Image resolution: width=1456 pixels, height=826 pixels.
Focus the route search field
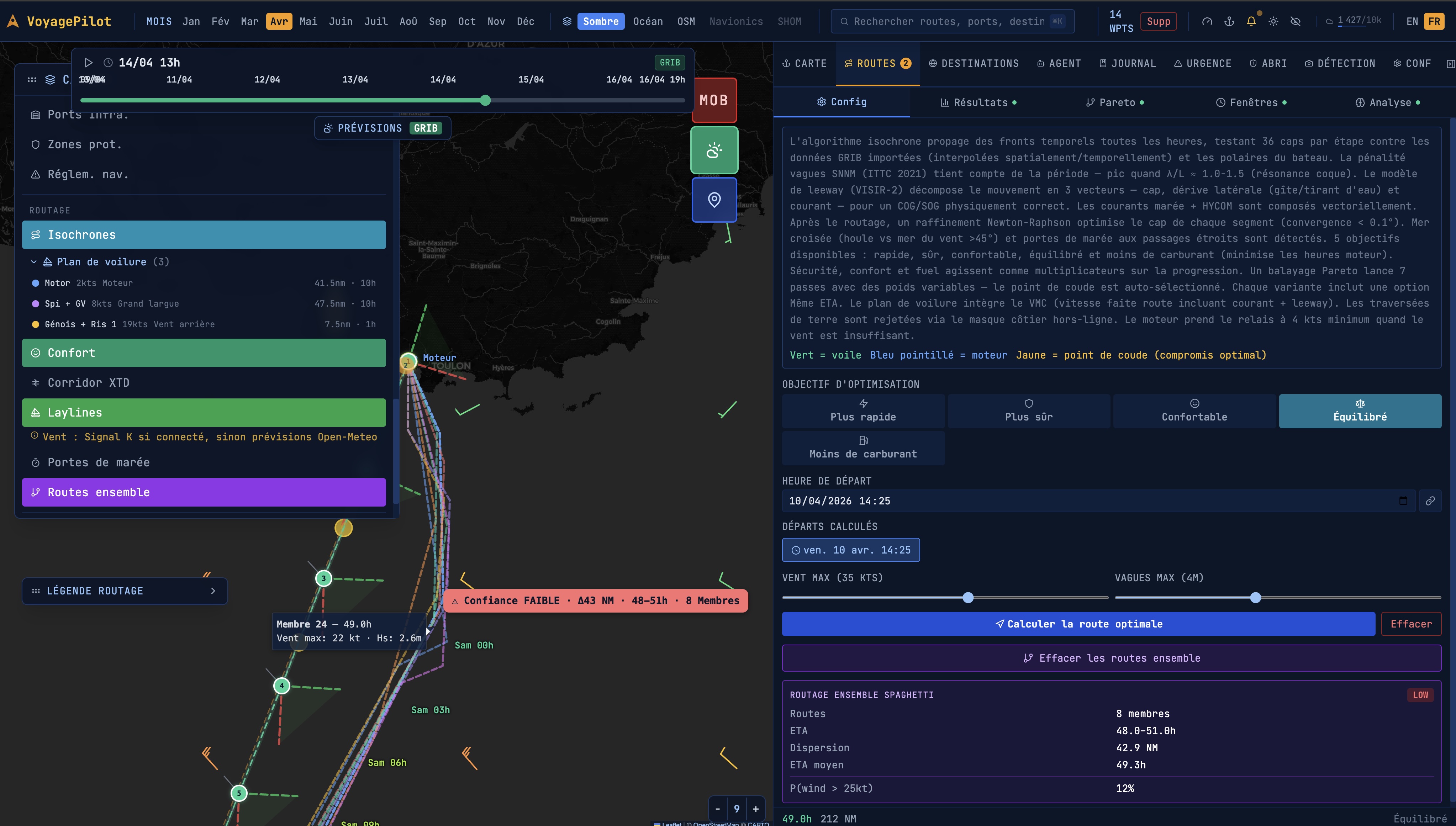[953, 22]
